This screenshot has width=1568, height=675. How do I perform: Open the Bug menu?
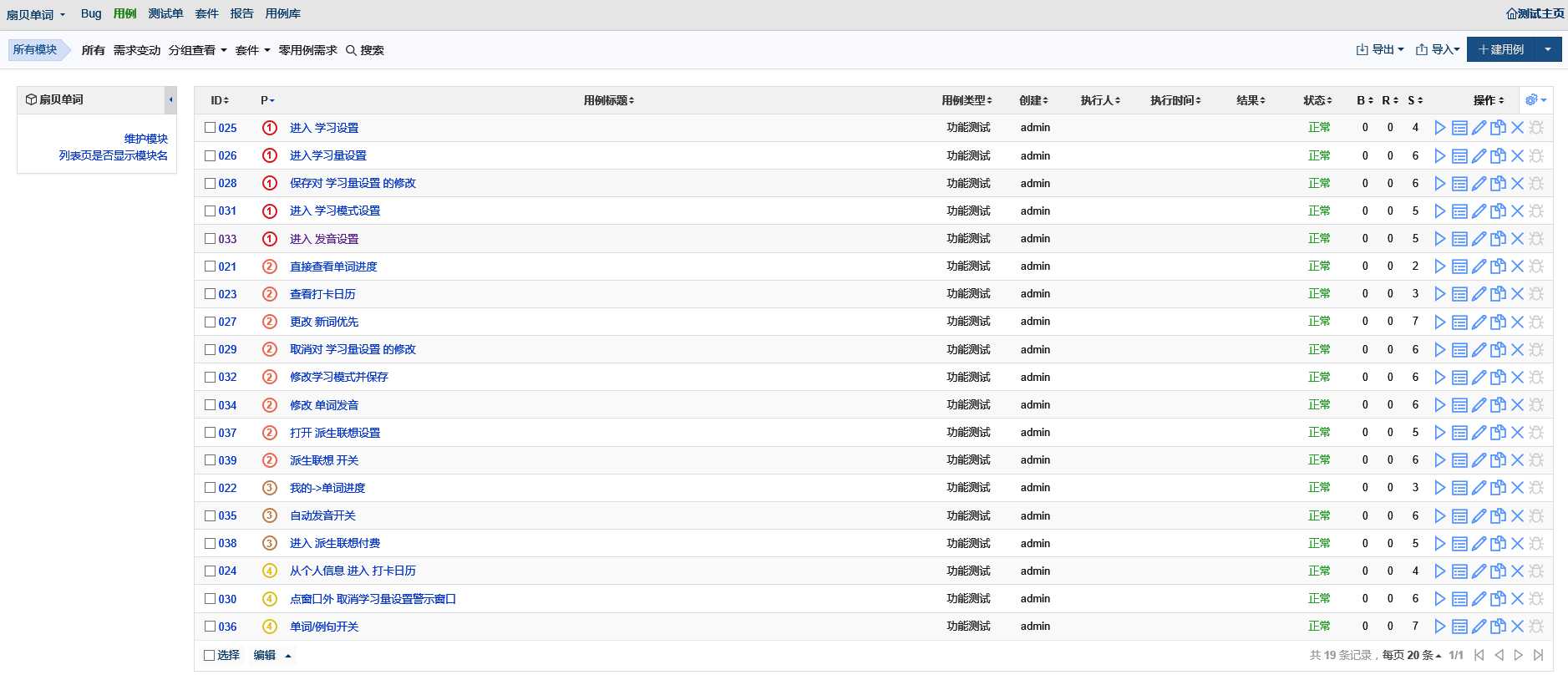(91, 13)
